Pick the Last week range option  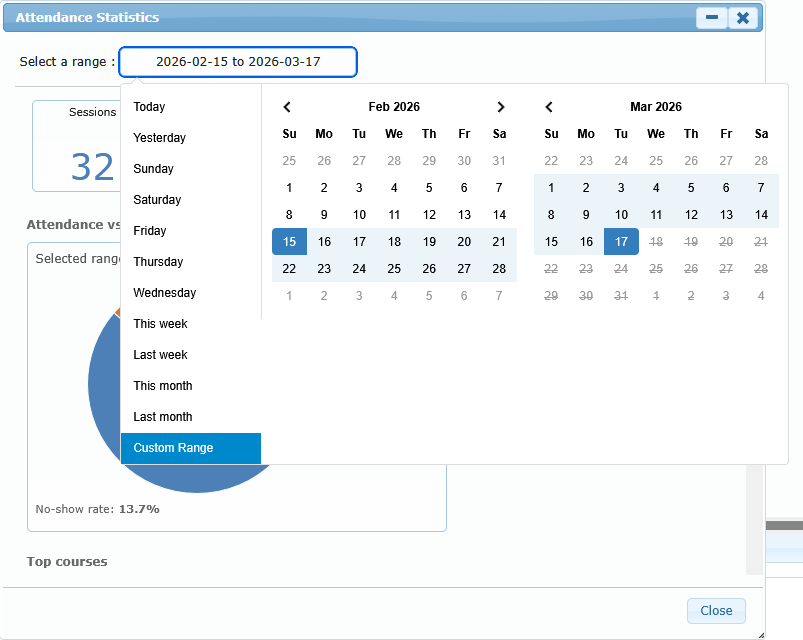click(161, 355)
